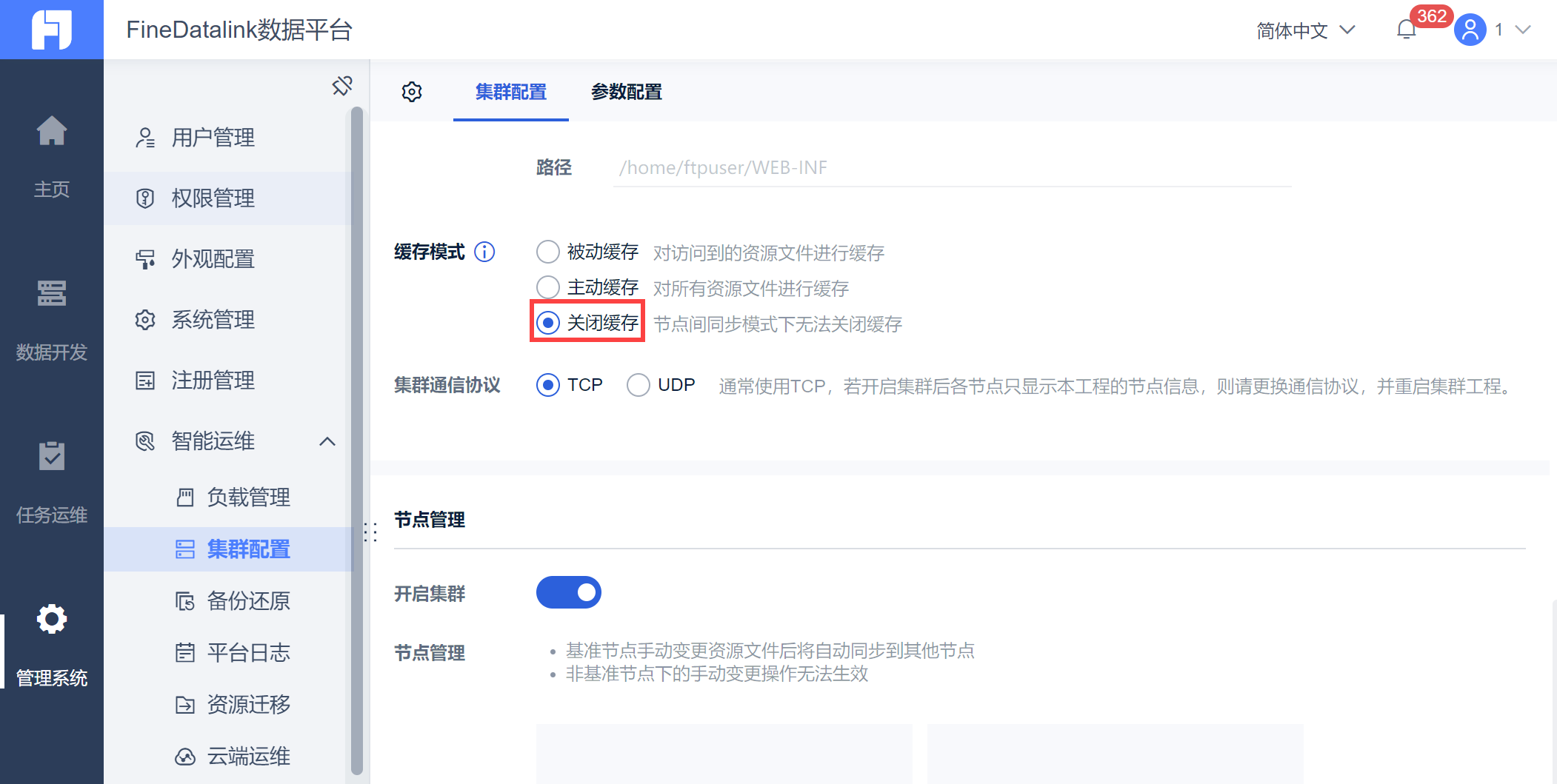Click the pin icon above the menu list
1557x784 pixels.
(x=342, y=86)
